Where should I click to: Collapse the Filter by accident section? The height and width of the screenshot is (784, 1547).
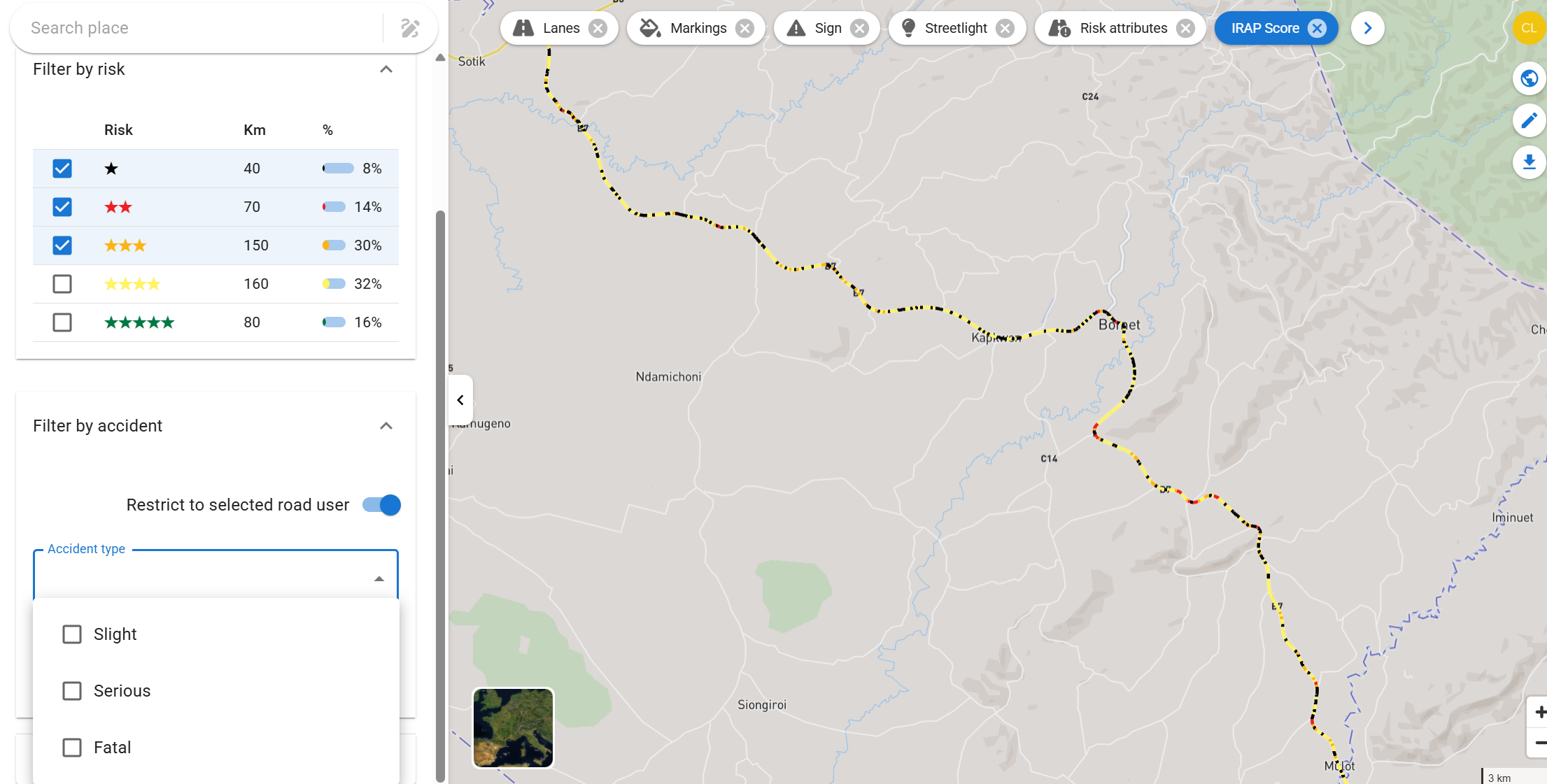tap(386, 426)
